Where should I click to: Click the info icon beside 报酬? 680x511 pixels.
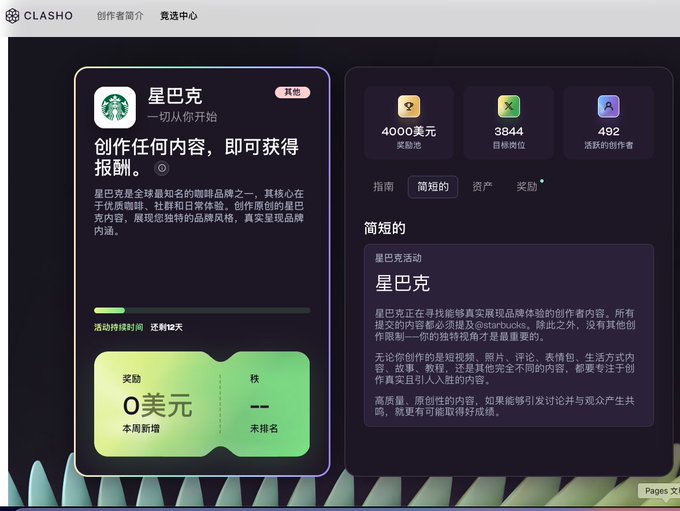[x=162, y=168]
